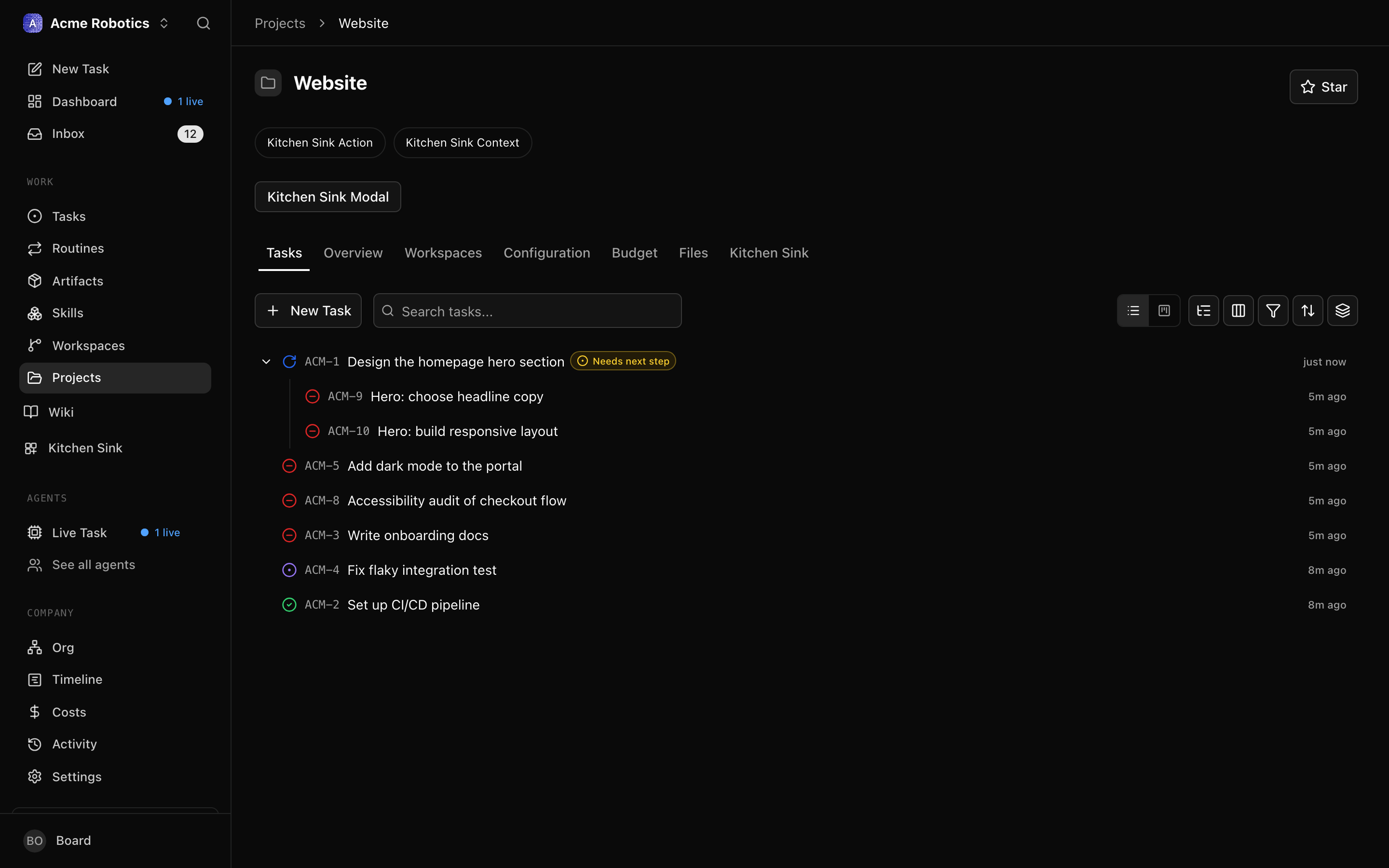
Task: Click the Website project folder icon
Action: pos(268,83)
